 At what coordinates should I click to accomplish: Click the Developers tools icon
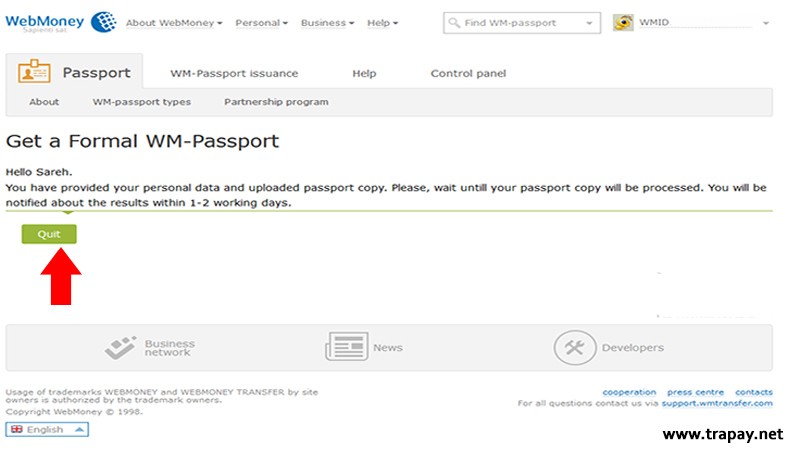tap(574, 347)
